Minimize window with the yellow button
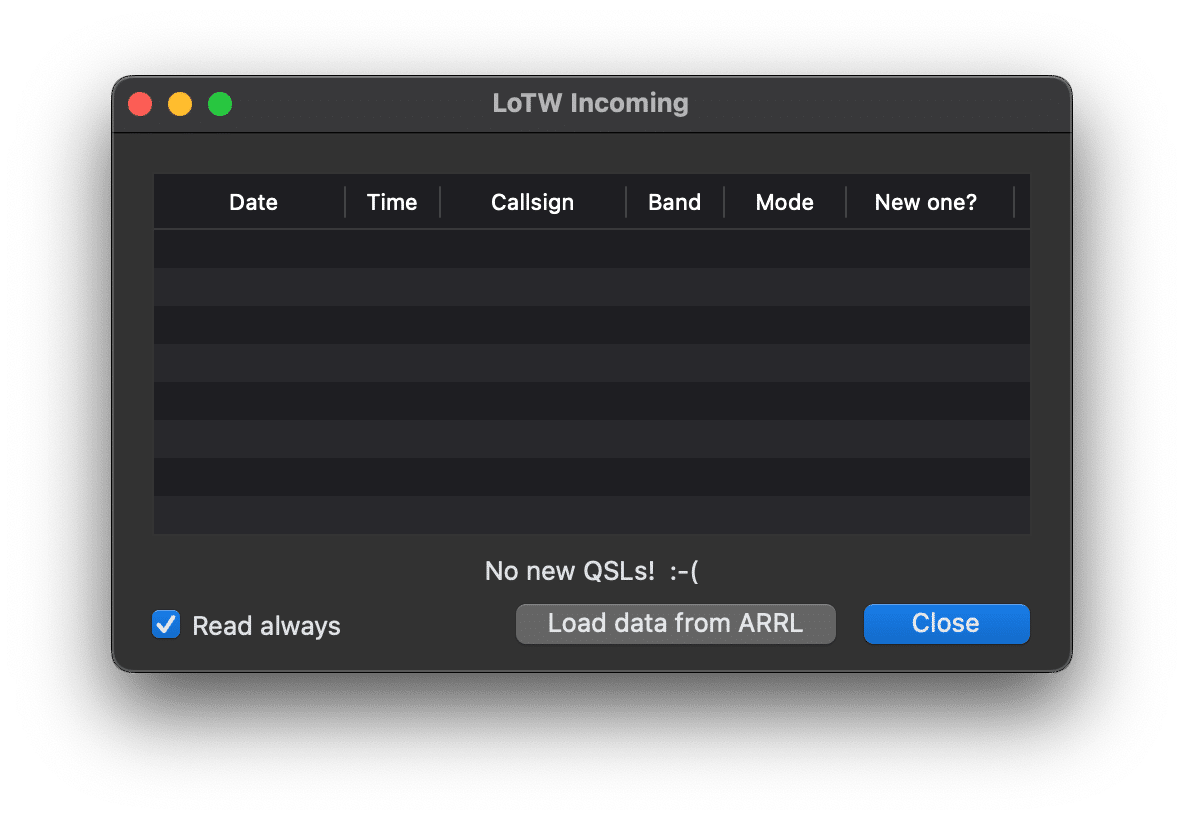Screen dimensions: 1184x820 pyautogui.click(x=180, y=104)
